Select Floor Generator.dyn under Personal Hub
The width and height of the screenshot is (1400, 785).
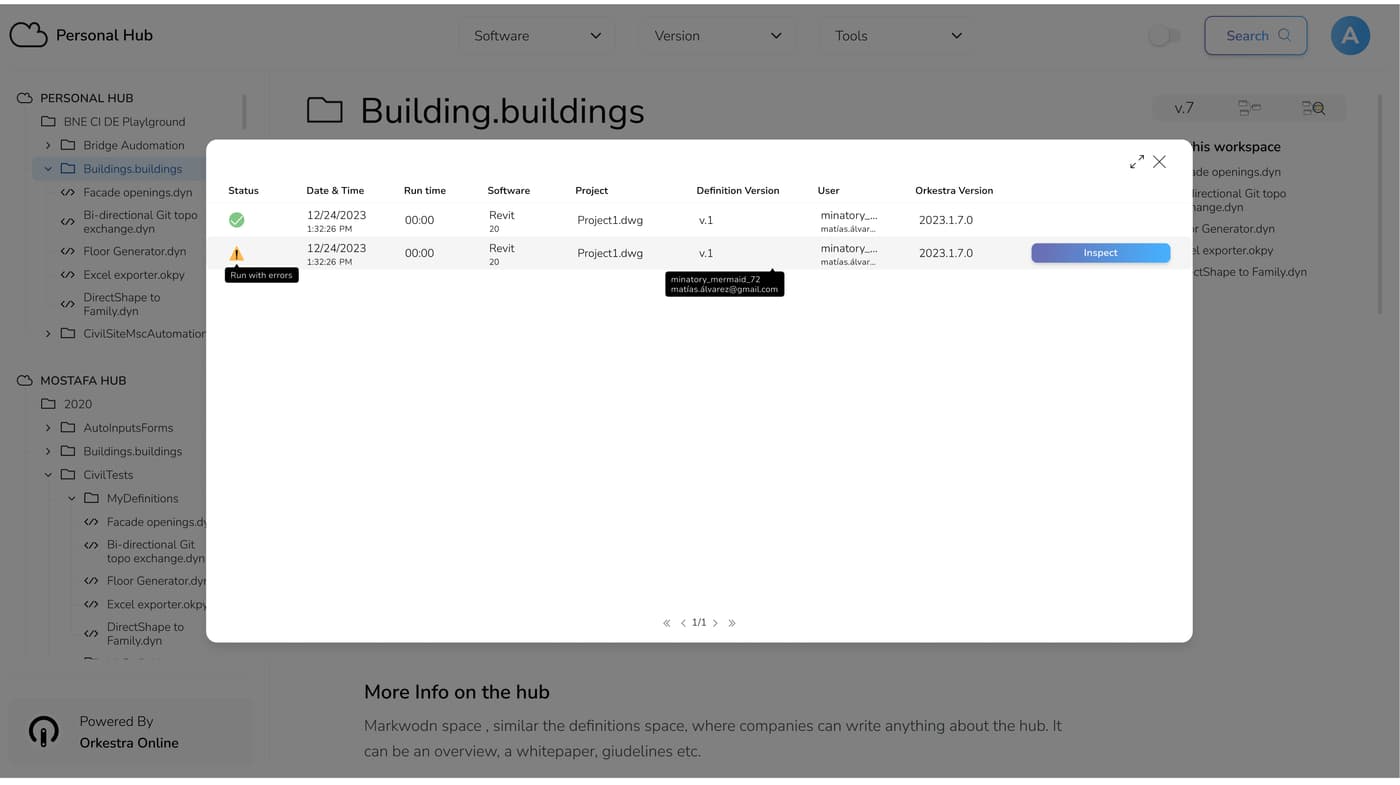(x=134, y=251)
